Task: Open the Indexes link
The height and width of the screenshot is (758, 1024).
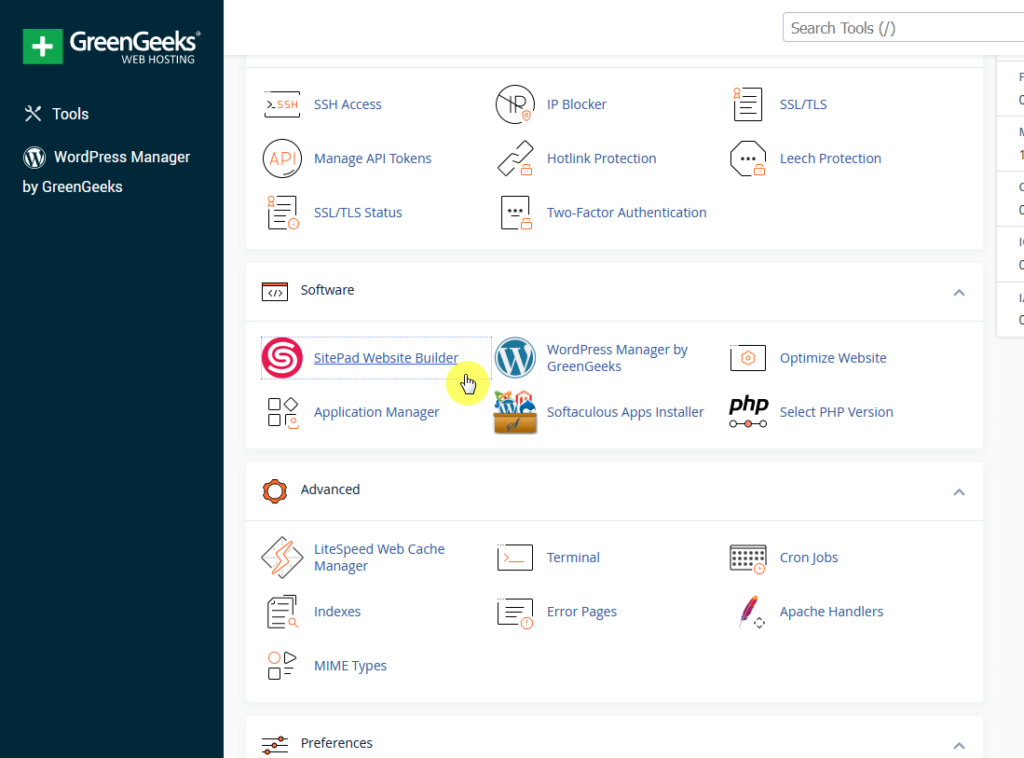Action: pos(337,612)
